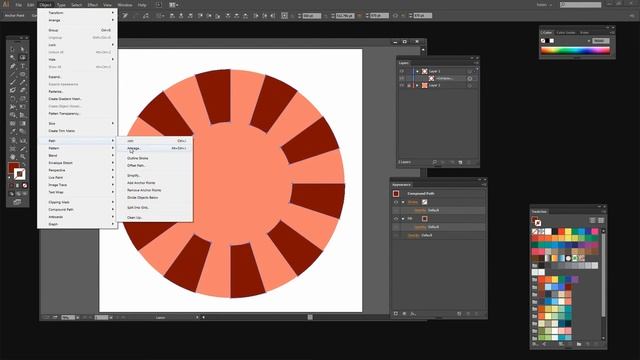The height and width of the screenshot is (360, 640).
Task: Click the search field in the menu bar
Action: [x=581, y=5]
